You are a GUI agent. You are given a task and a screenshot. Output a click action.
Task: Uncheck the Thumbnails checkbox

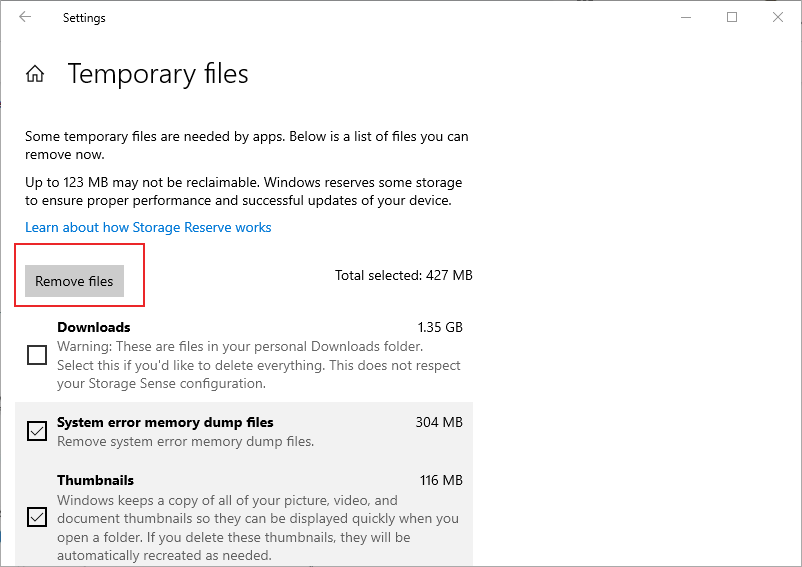37,517
